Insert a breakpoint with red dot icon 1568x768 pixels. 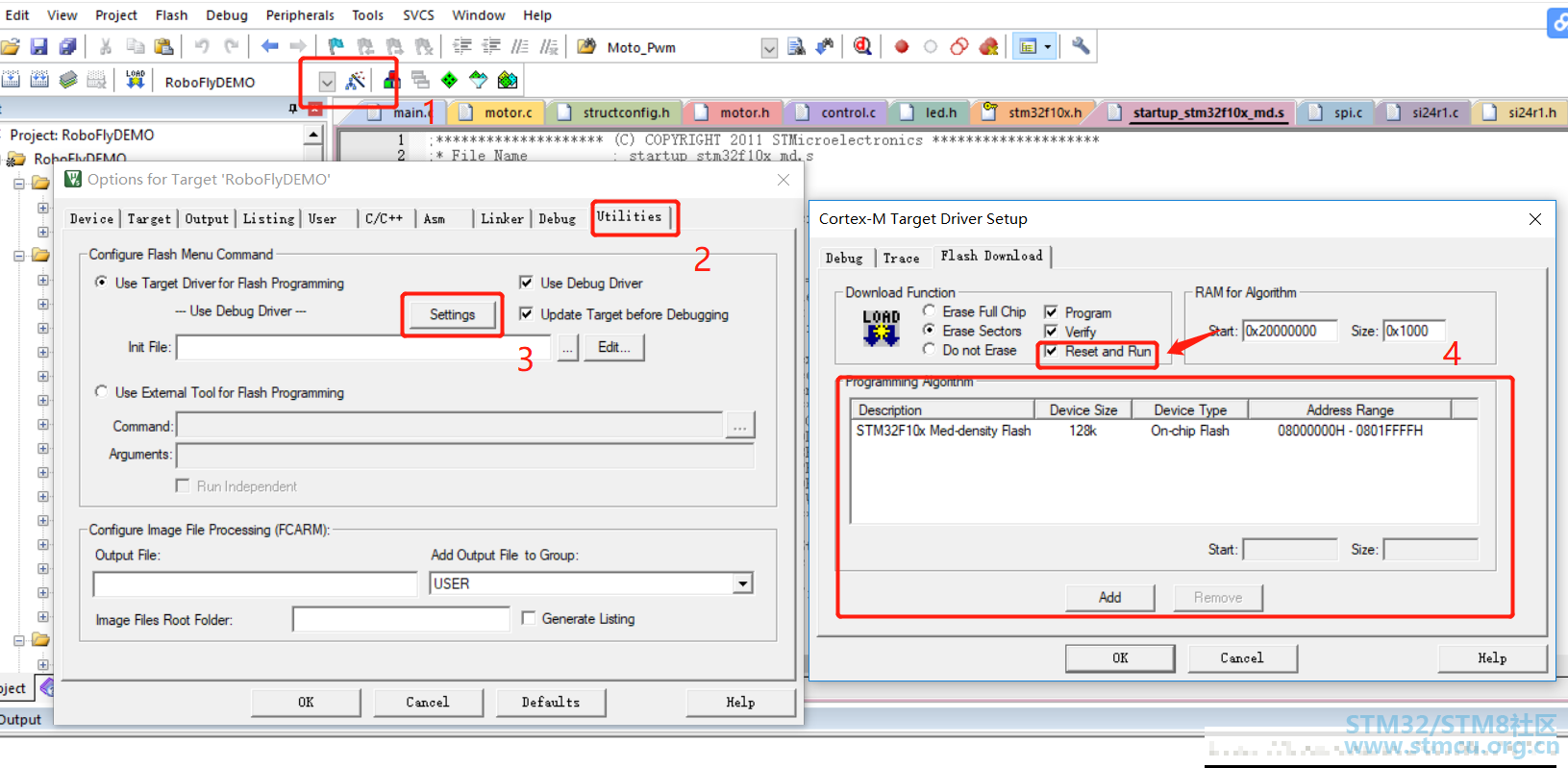pos(902,46)
